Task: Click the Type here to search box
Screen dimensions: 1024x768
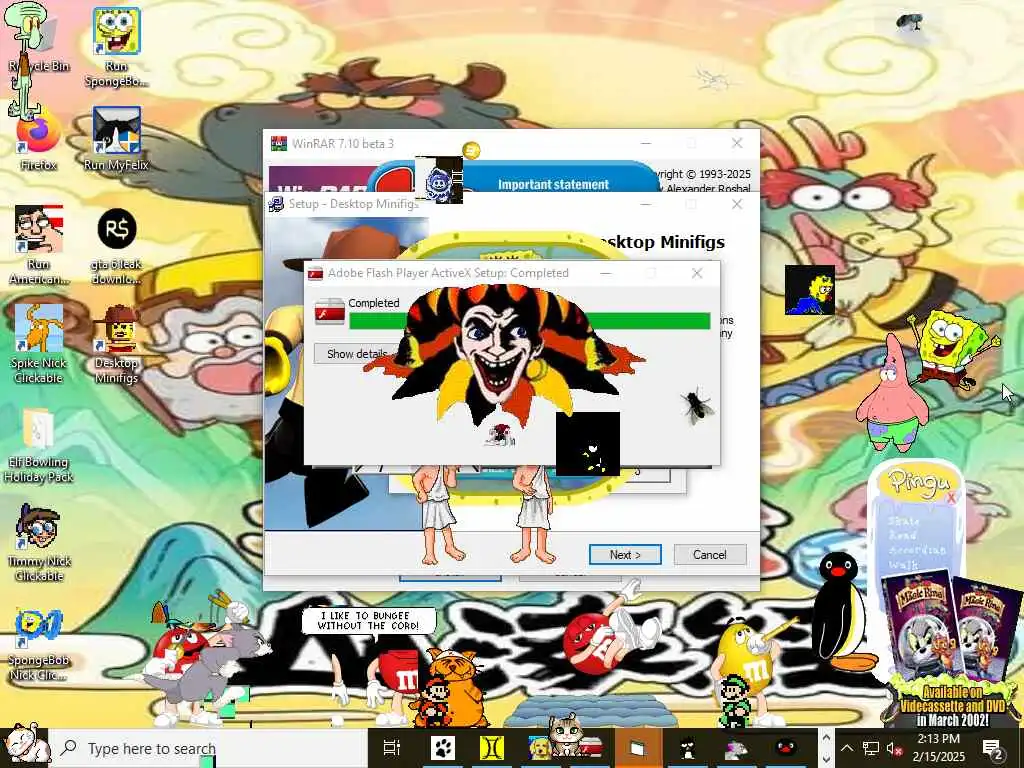Action: point(209,748)
